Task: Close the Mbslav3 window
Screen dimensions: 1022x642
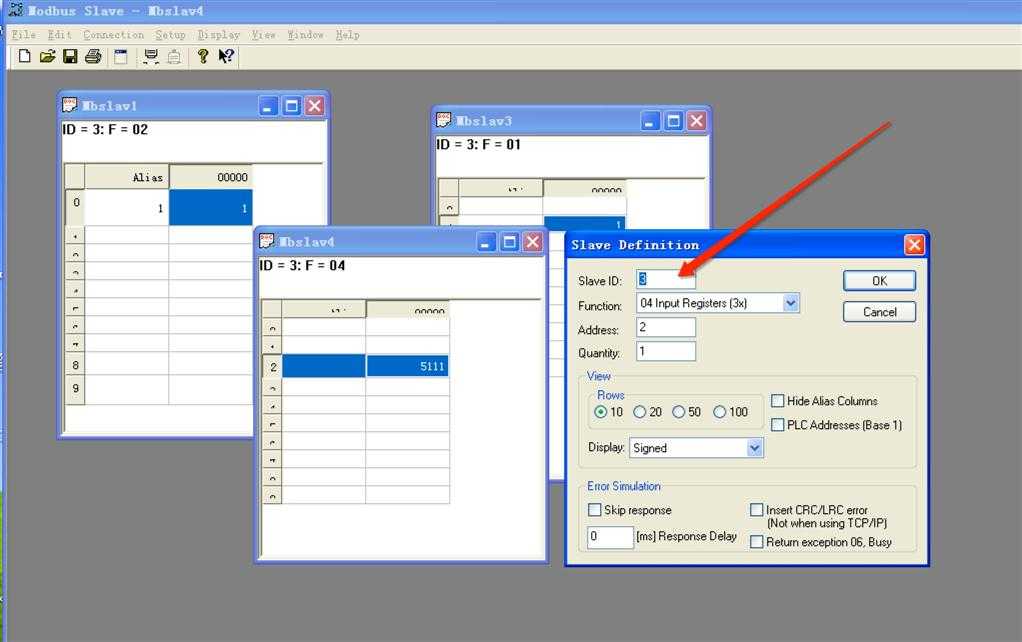Action: coord(697,121)
